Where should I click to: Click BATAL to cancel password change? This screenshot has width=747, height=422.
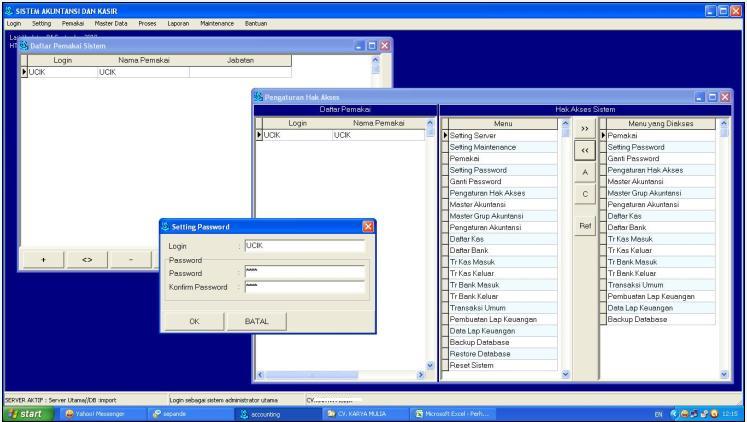point(258,321)
